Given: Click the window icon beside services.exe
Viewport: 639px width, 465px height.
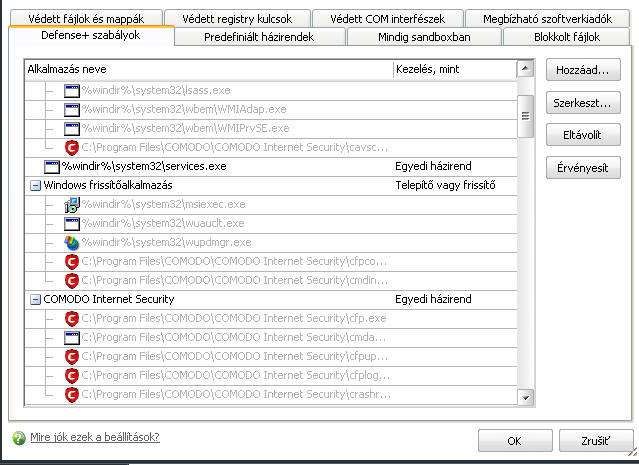Looking at the screenshot, I should tap(52, 167).
